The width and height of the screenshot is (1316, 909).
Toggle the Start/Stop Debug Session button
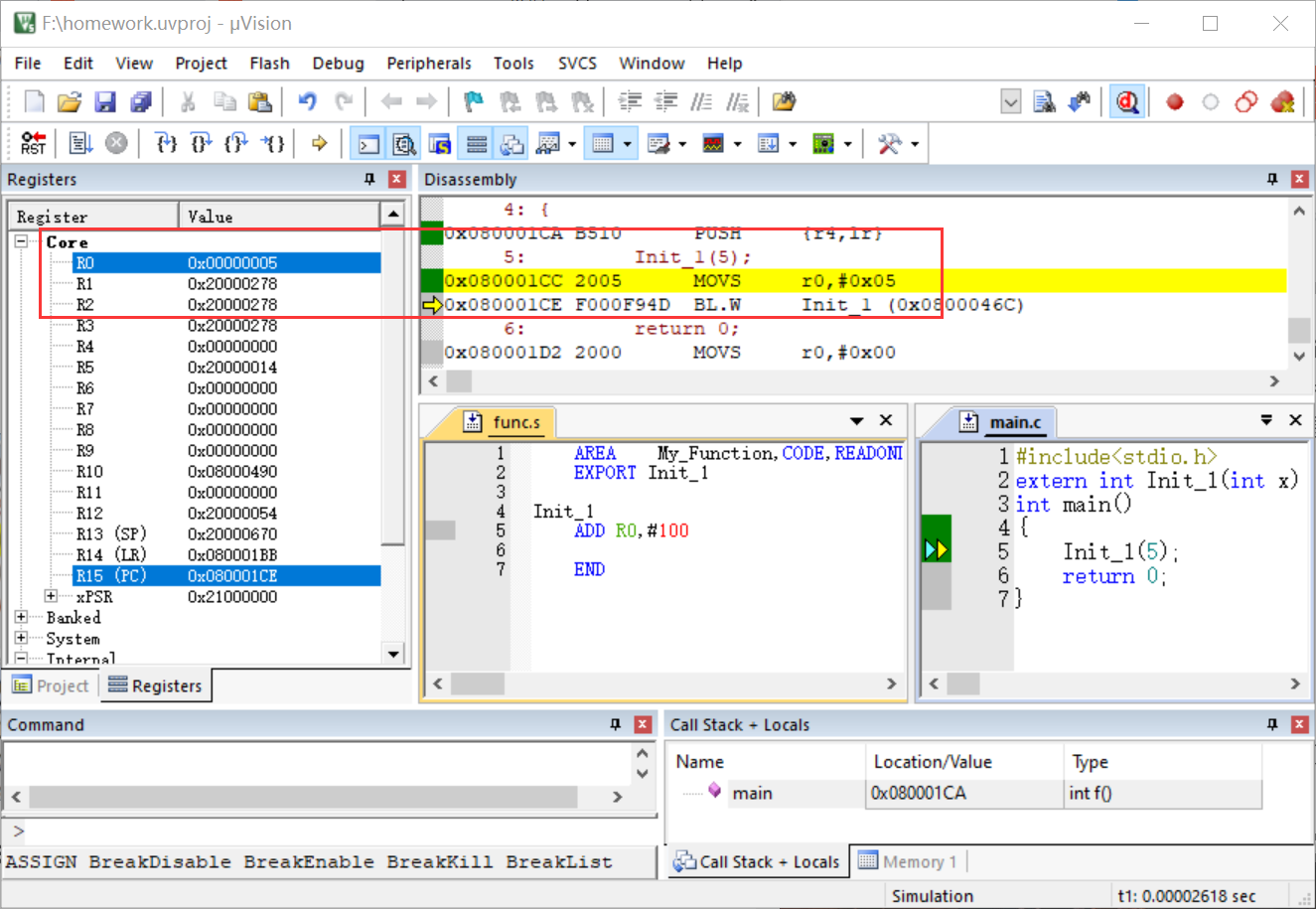tap(1127, 101)
